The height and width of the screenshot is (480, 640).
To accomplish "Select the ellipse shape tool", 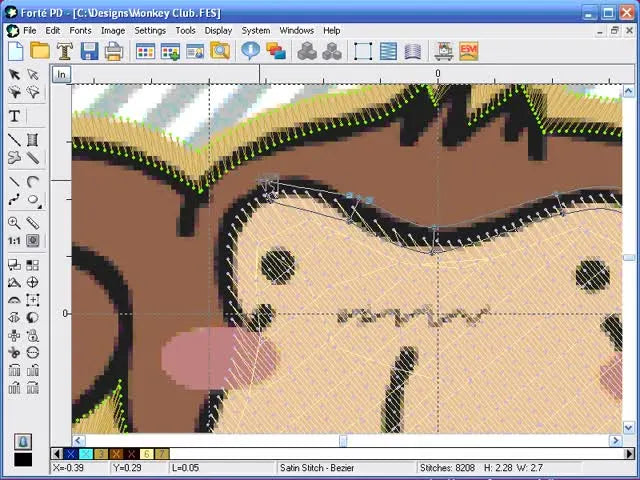I will coord(33,200).
